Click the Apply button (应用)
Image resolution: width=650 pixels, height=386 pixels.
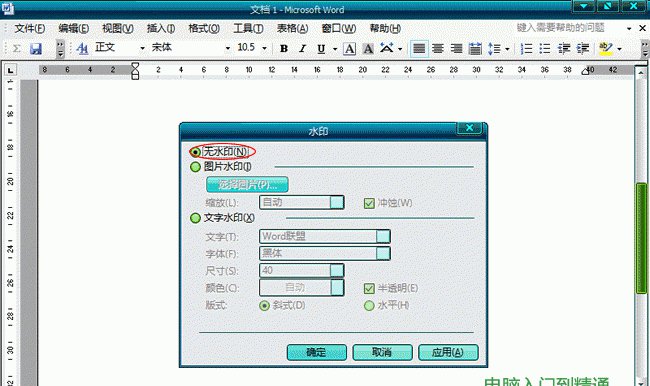(448, 352)
